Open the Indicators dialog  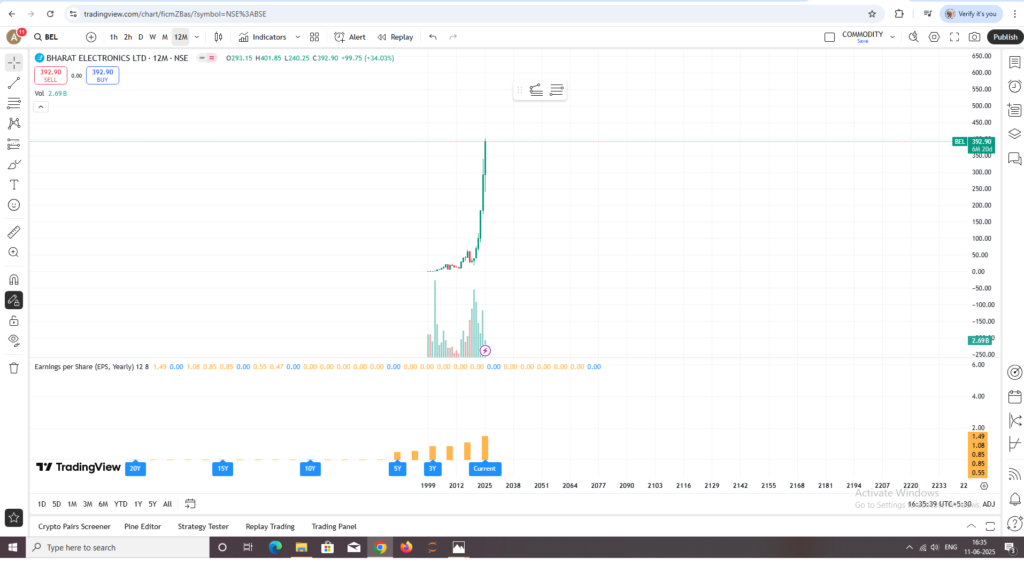(x=263, y=37)
